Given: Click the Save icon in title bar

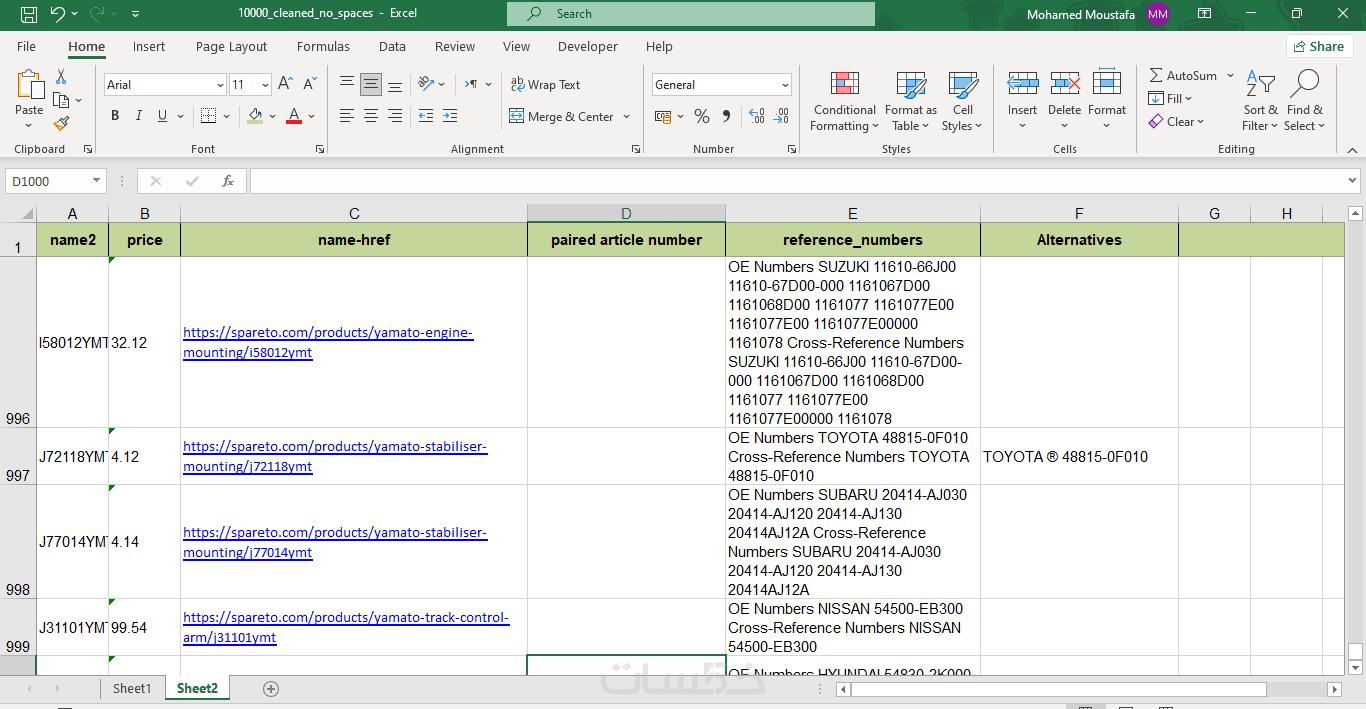Looking at the screenshot, I should tap(29, 14).
